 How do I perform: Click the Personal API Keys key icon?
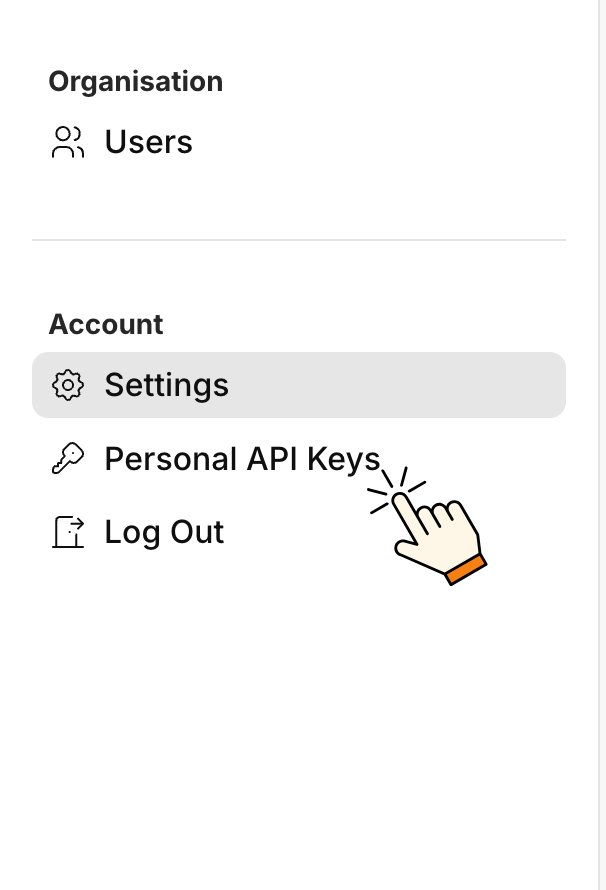(68, 459)
